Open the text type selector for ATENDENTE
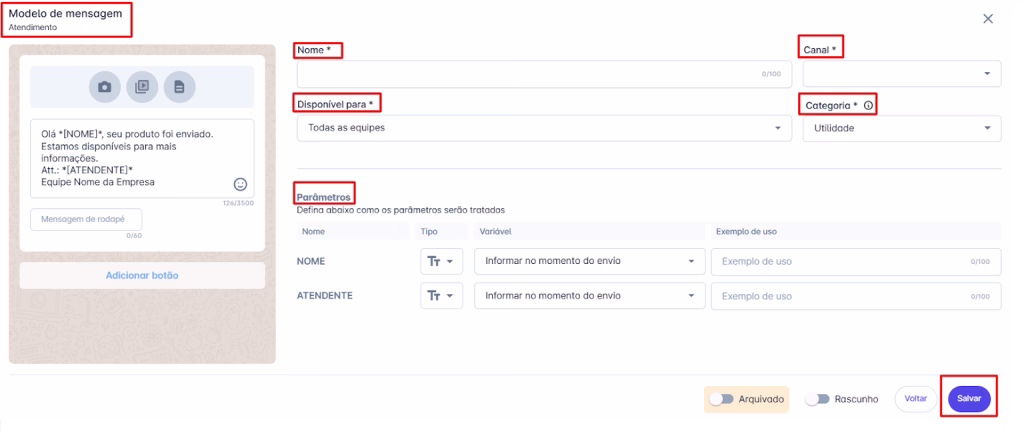 pos(440,296)
